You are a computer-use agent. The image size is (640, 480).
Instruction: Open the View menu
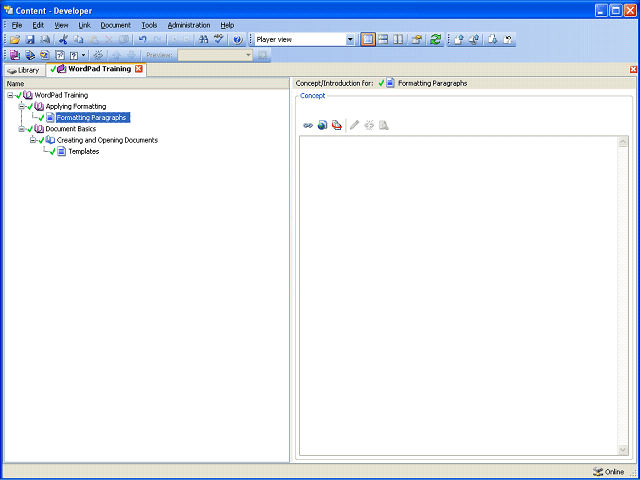(x=61, y=25)
